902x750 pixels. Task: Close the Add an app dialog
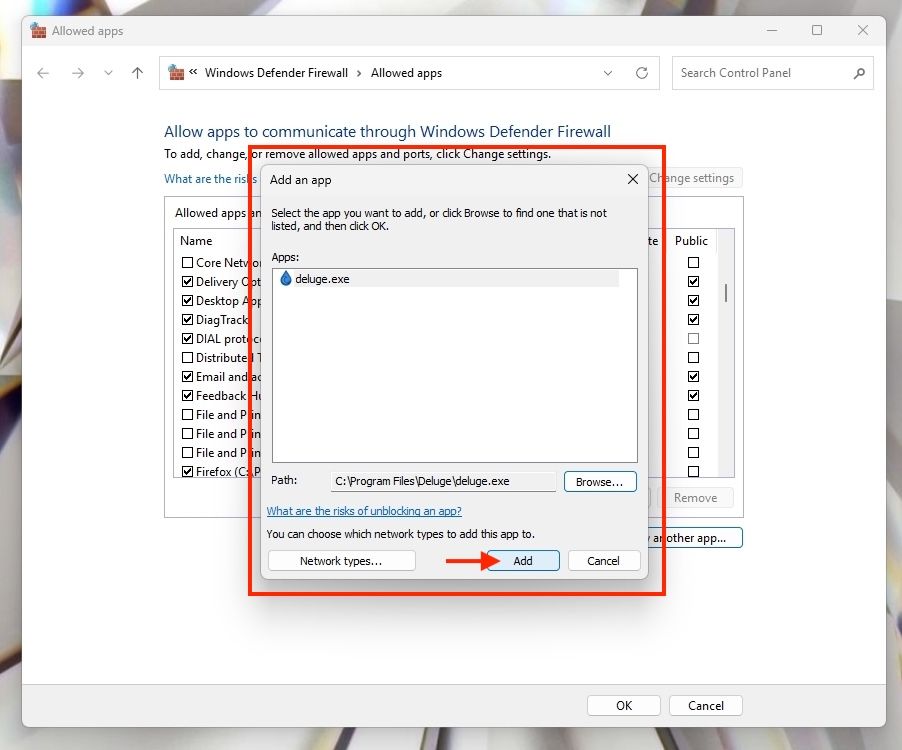(x=632, y=179)
